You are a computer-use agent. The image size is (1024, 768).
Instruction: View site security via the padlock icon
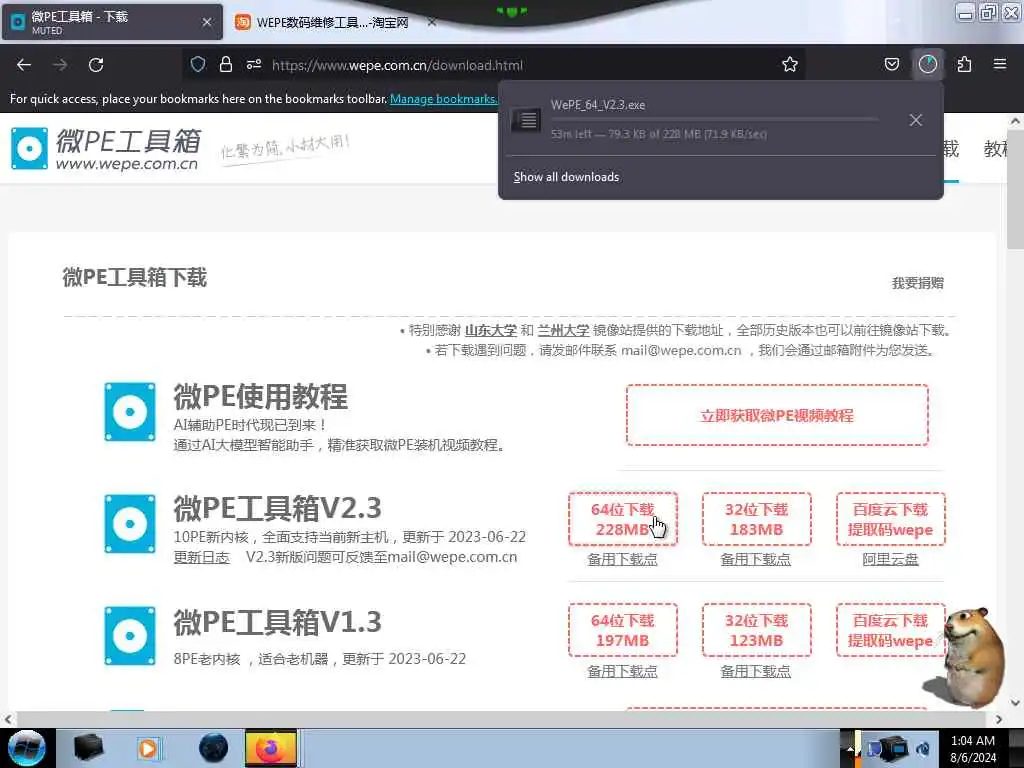226,64
